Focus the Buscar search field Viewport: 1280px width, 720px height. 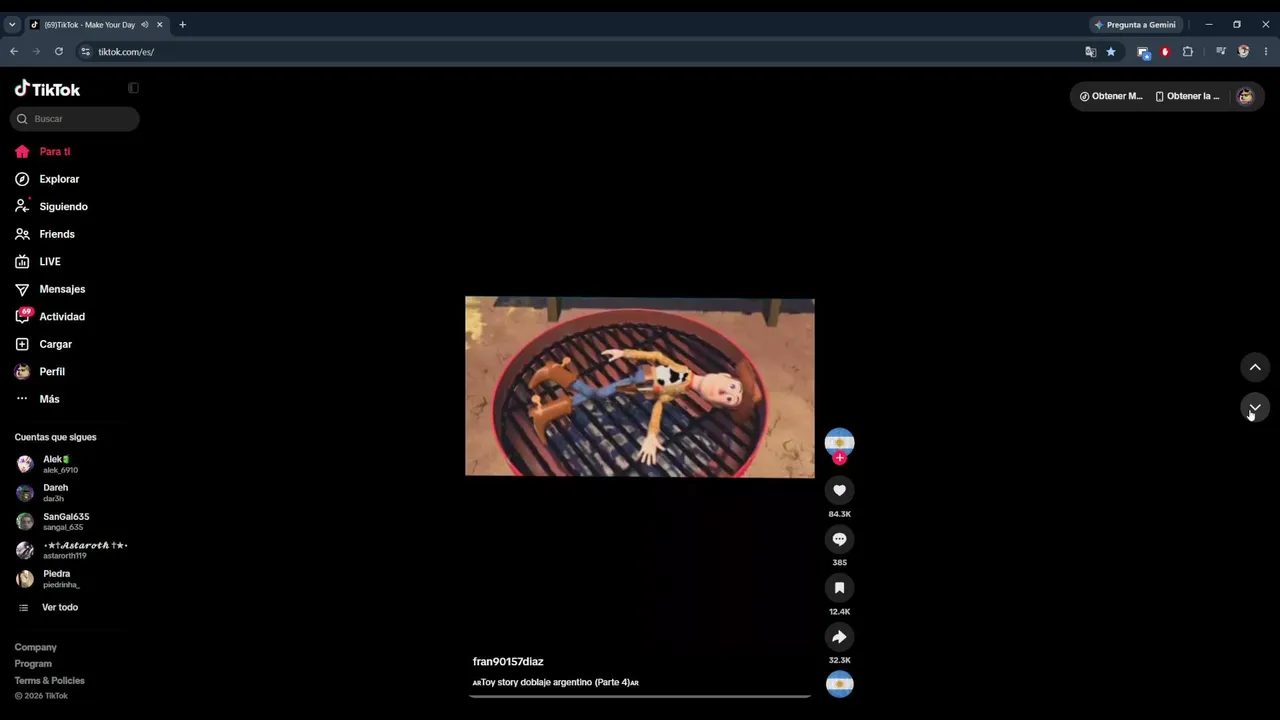[x=75, y=119]
